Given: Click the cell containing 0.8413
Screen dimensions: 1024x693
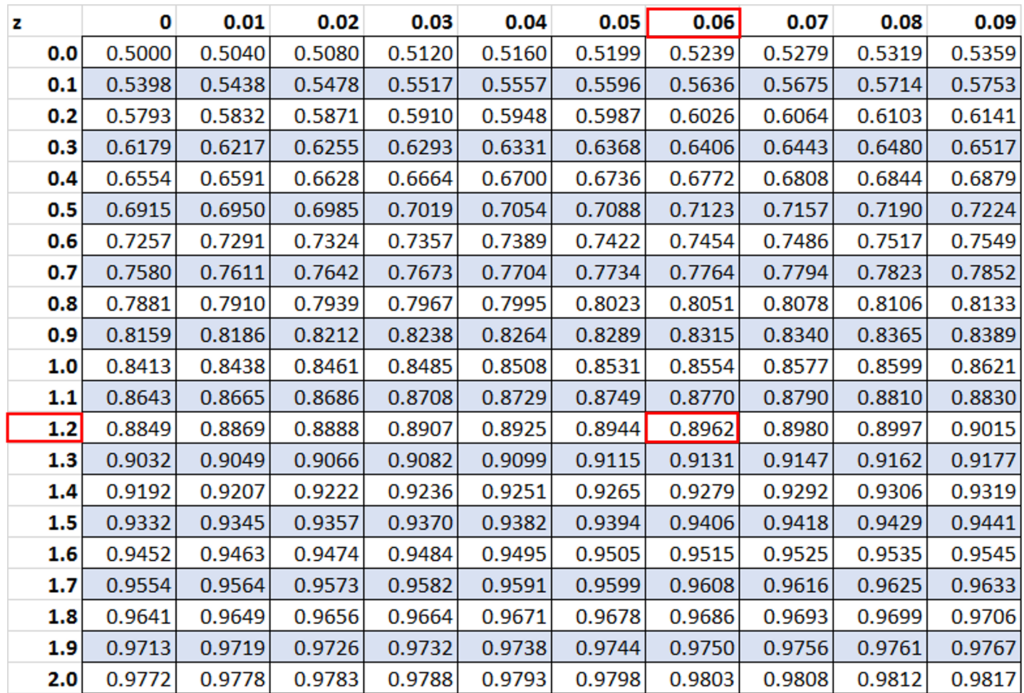Looking at the screenshot, I should (x=130, y=366).
